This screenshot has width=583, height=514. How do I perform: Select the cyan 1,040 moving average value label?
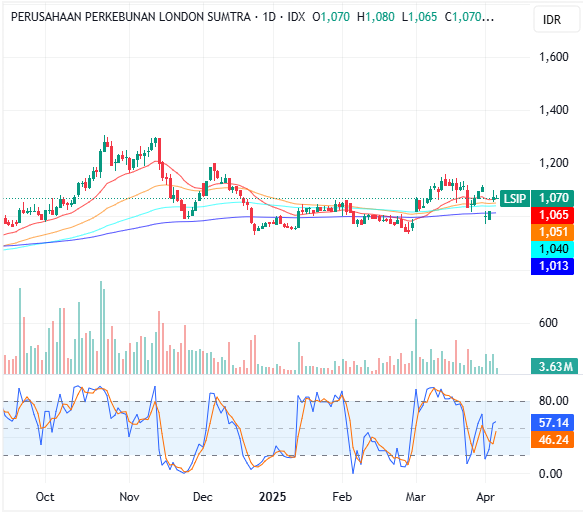coord(553,249)
